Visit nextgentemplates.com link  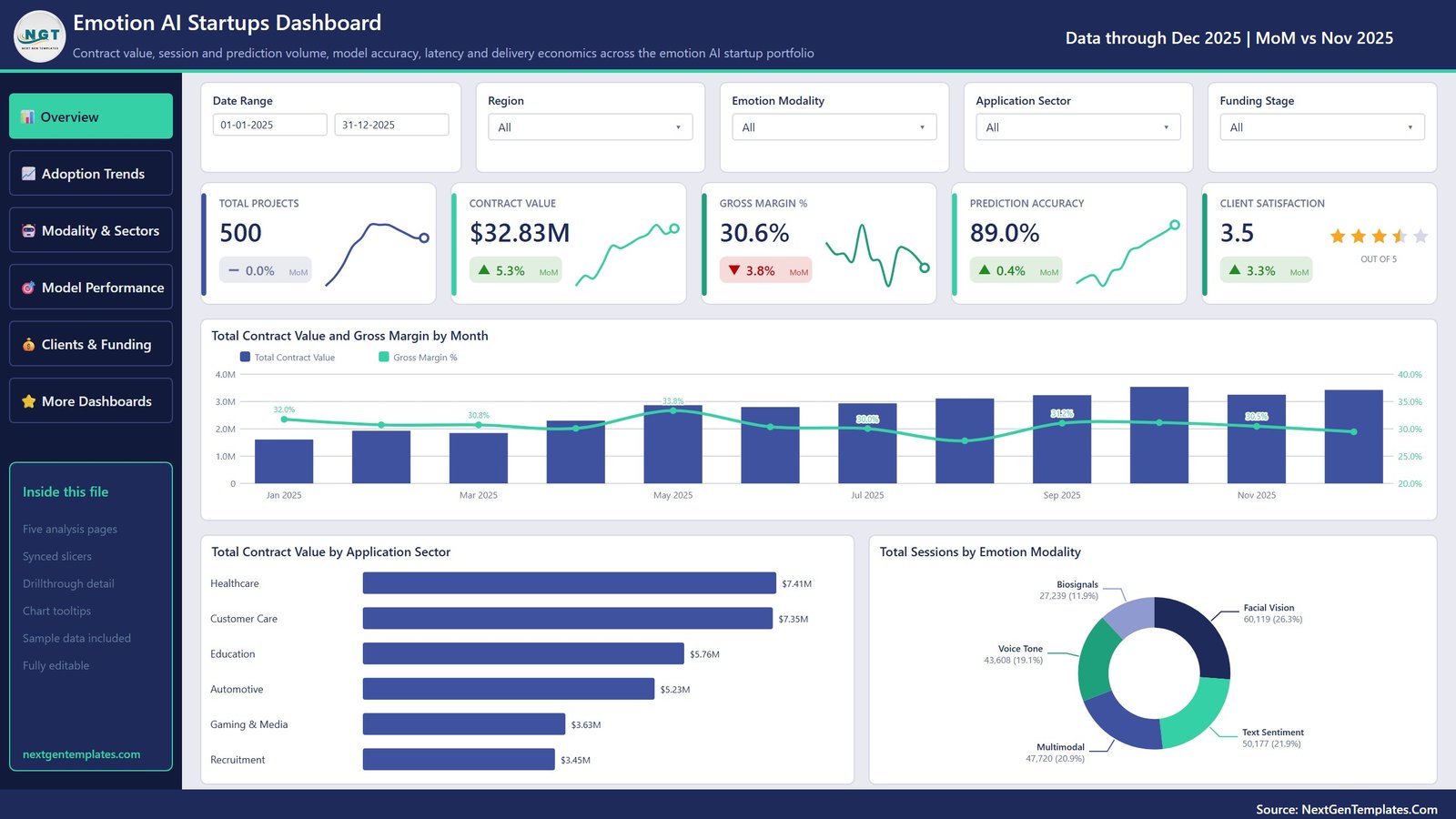click(82, 754)
